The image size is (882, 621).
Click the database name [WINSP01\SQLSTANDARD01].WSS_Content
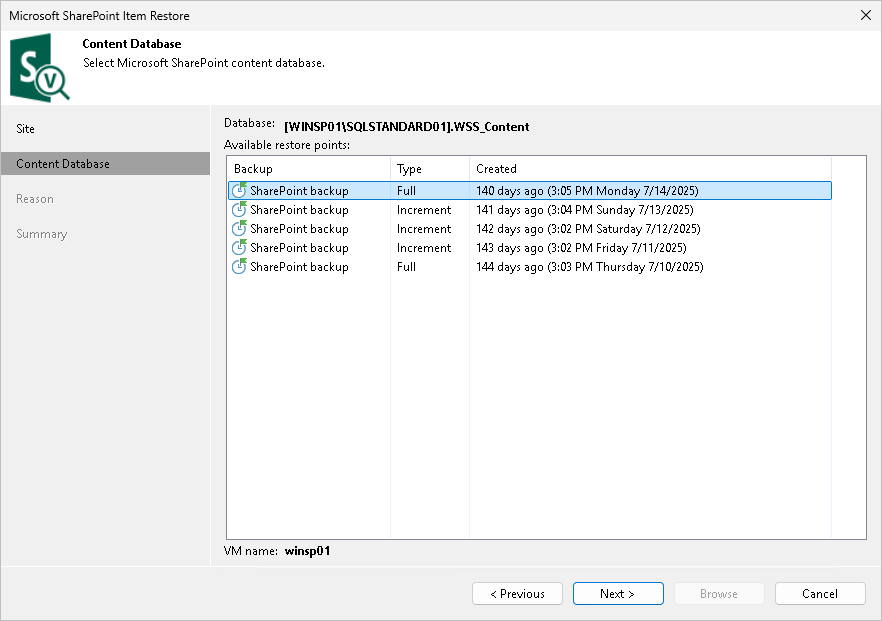(x=407, y=127)
